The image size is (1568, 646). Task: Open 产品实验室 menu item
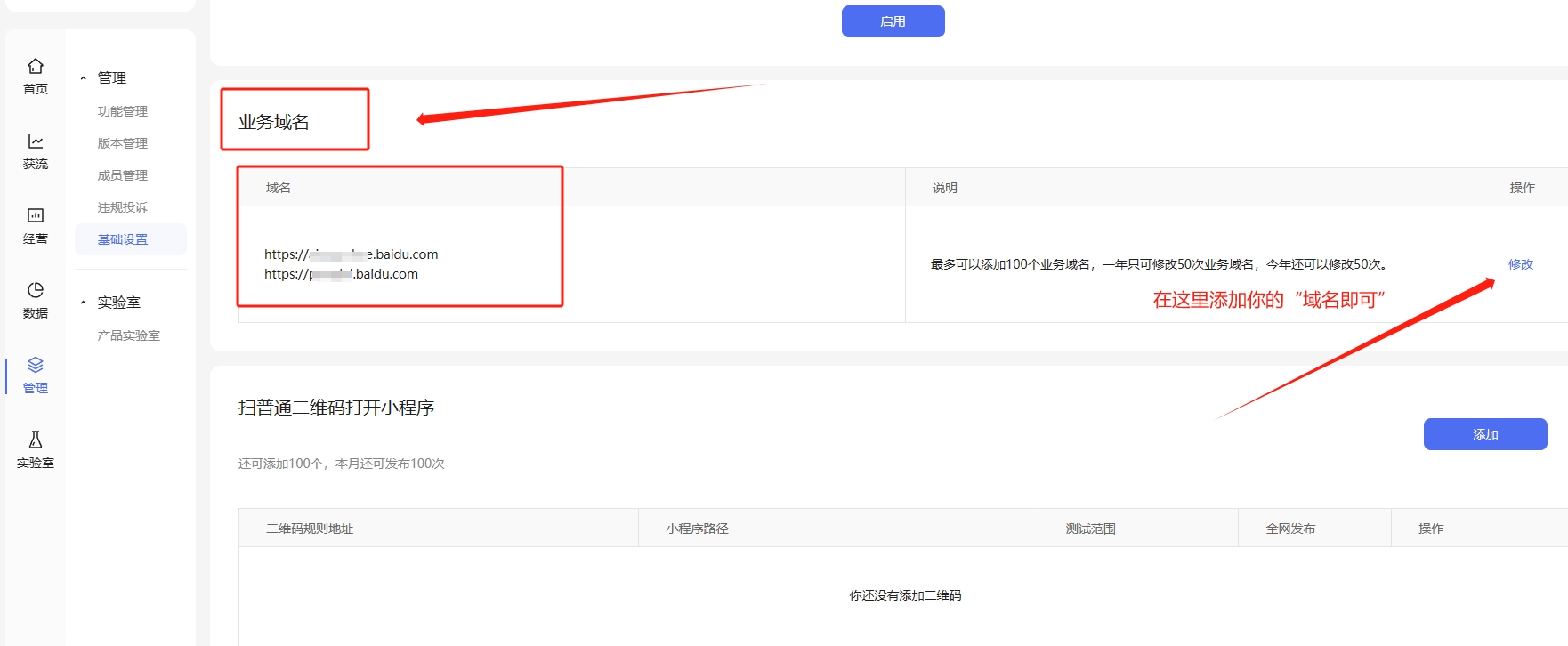129,335
